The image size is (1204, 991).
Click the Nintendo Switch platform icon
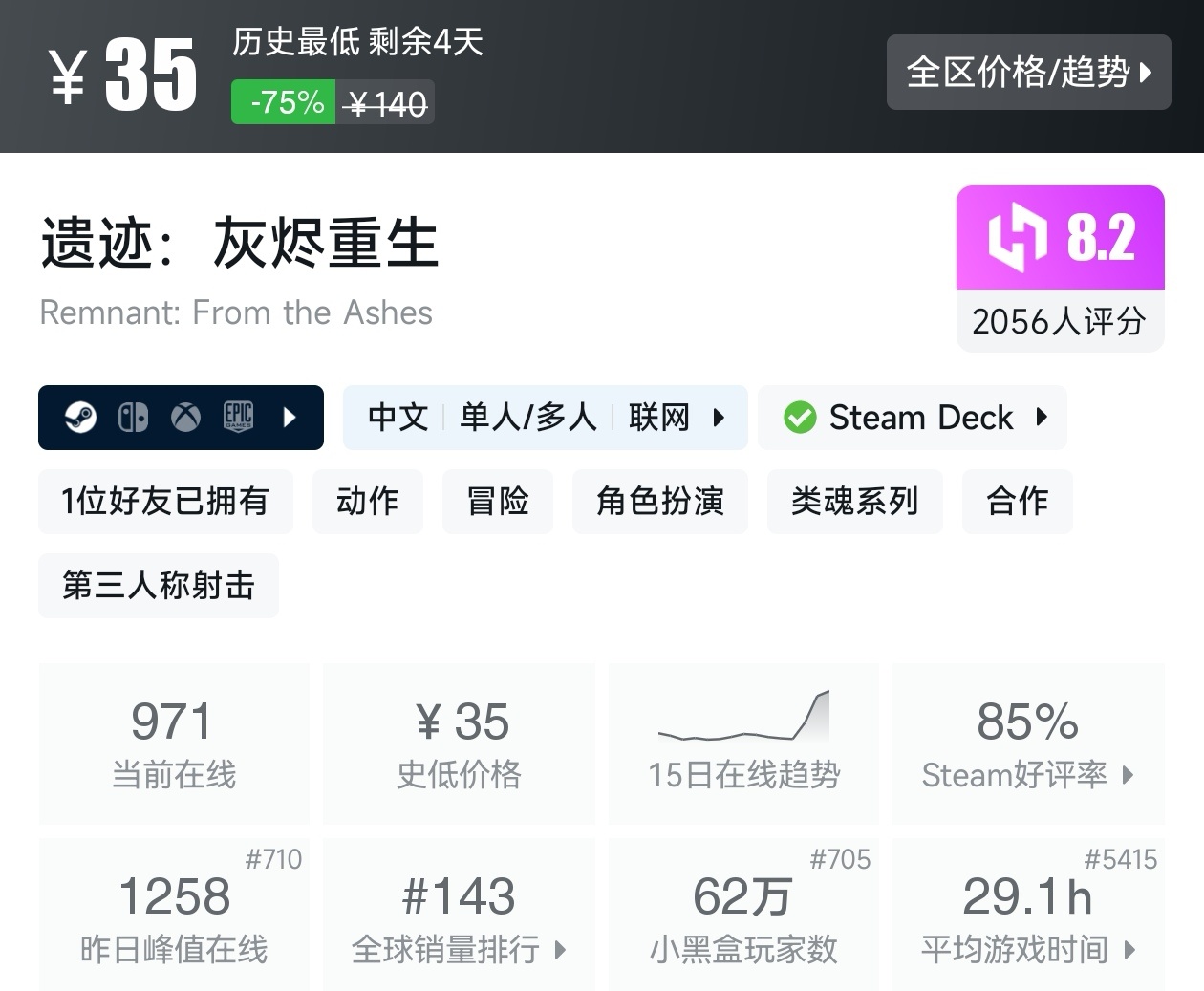coord(133,418)
